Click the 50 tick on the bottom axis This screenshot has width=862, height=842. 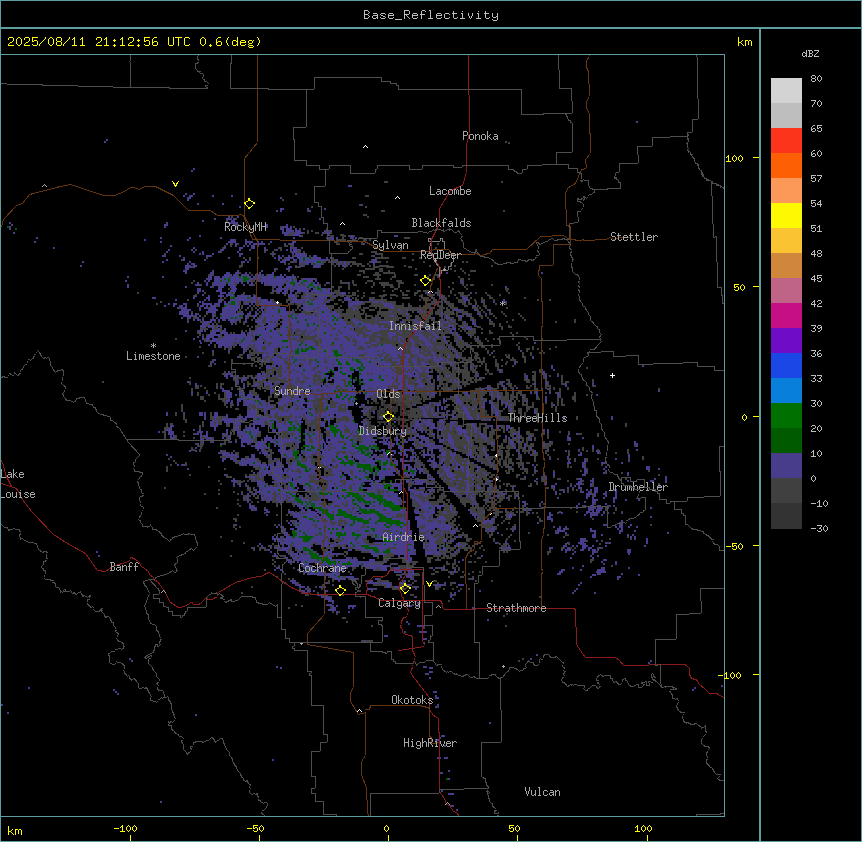[514, 828]
